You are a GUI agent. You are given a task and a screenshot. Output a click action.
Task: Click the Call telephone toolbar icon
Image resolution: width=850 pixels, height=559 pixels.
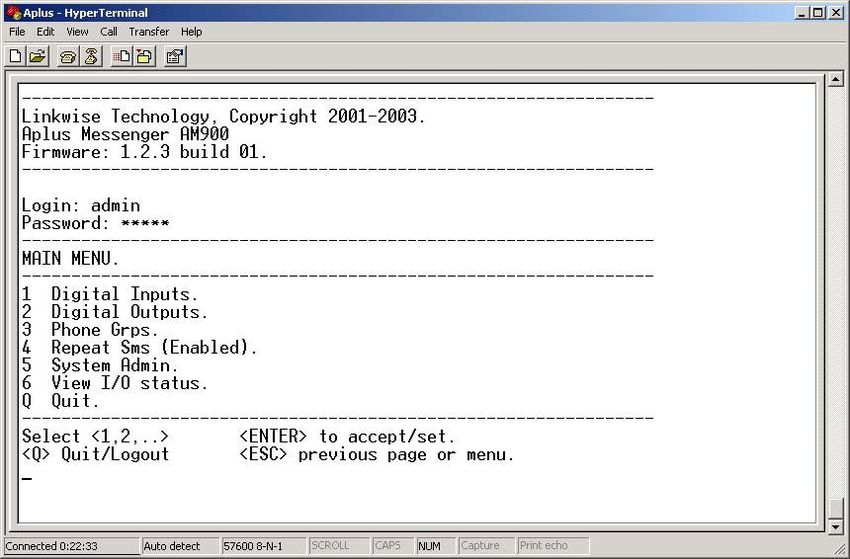tap(68, 56)
